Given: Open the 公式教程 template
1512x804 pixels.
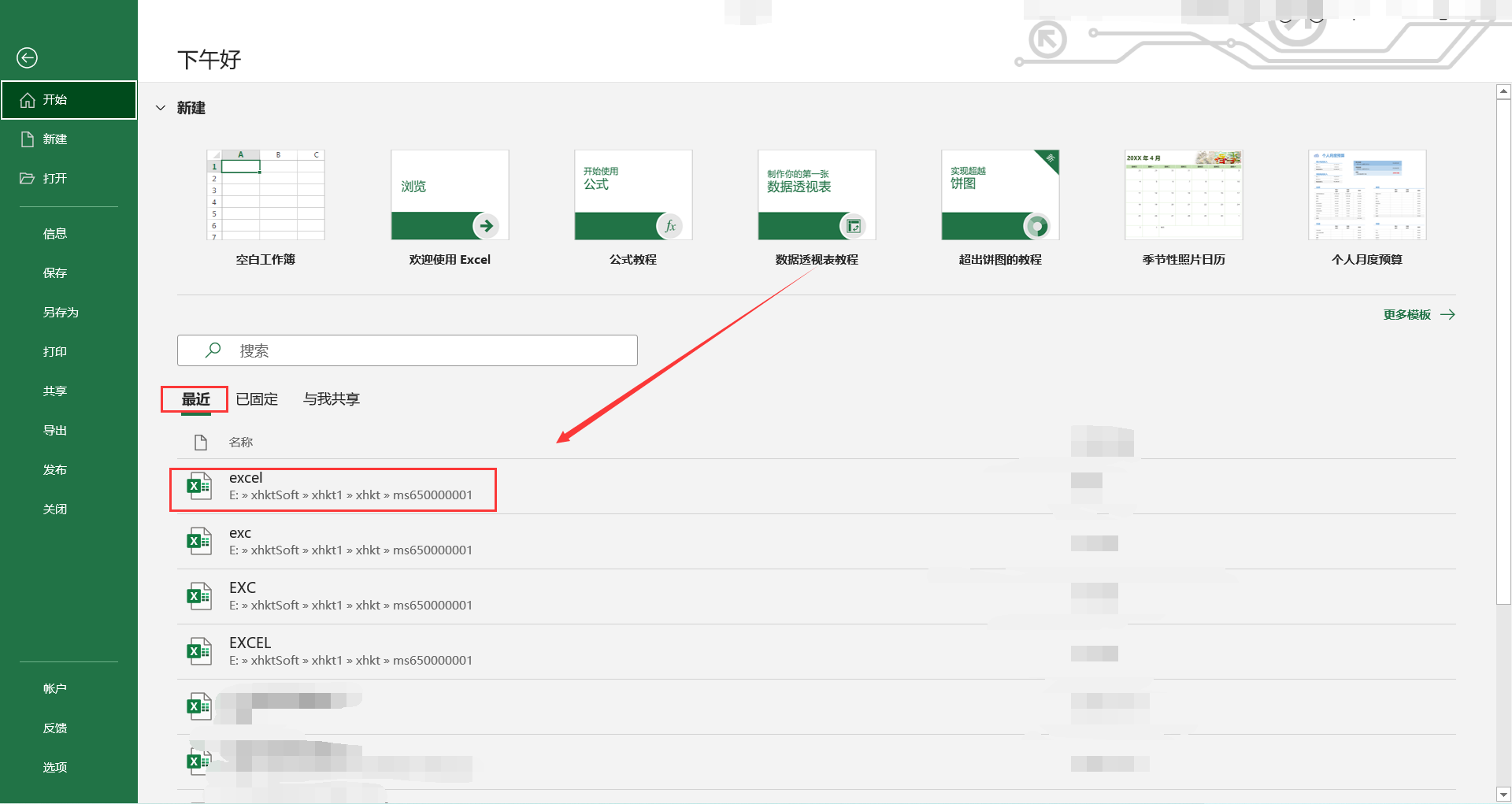Looking at the screenshot, I should click(633, 208).
